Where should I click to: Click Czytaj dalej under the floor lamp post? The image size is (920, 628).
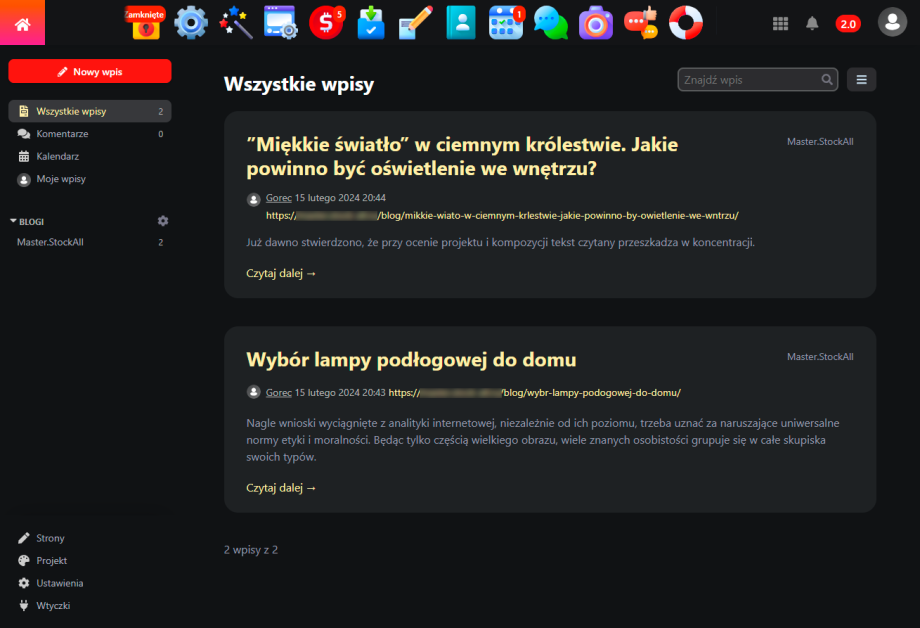(x=281, y=488)
